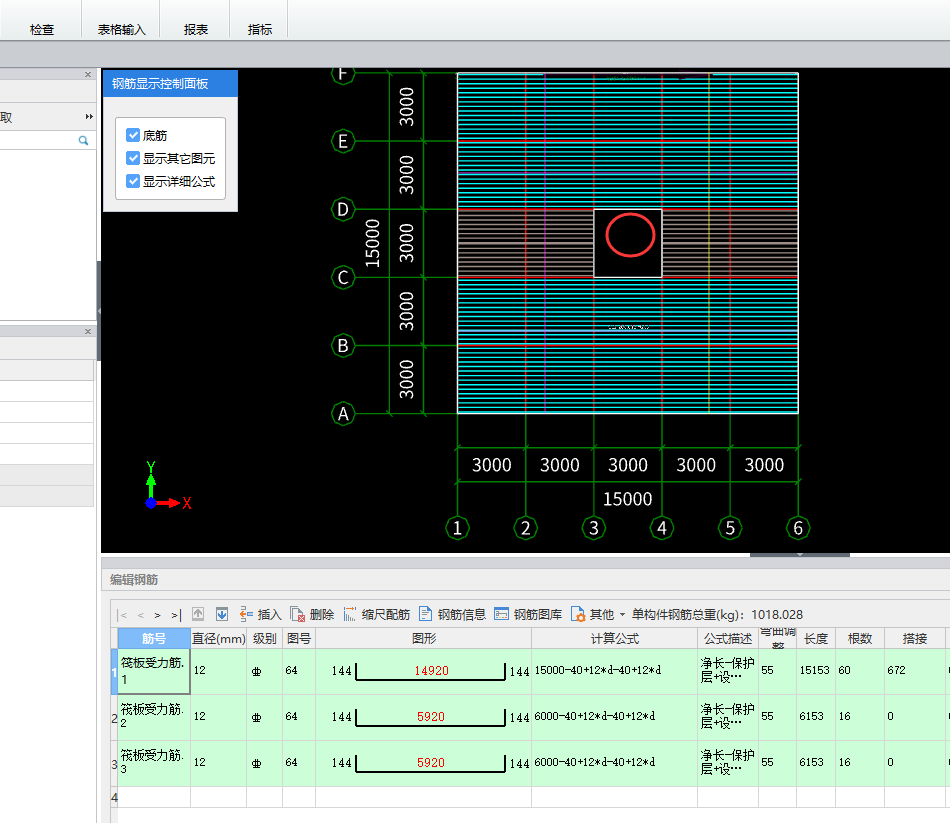Click the red circle in slab opening
The height and width of the screenshot is (823, 950).
[630, 235]
